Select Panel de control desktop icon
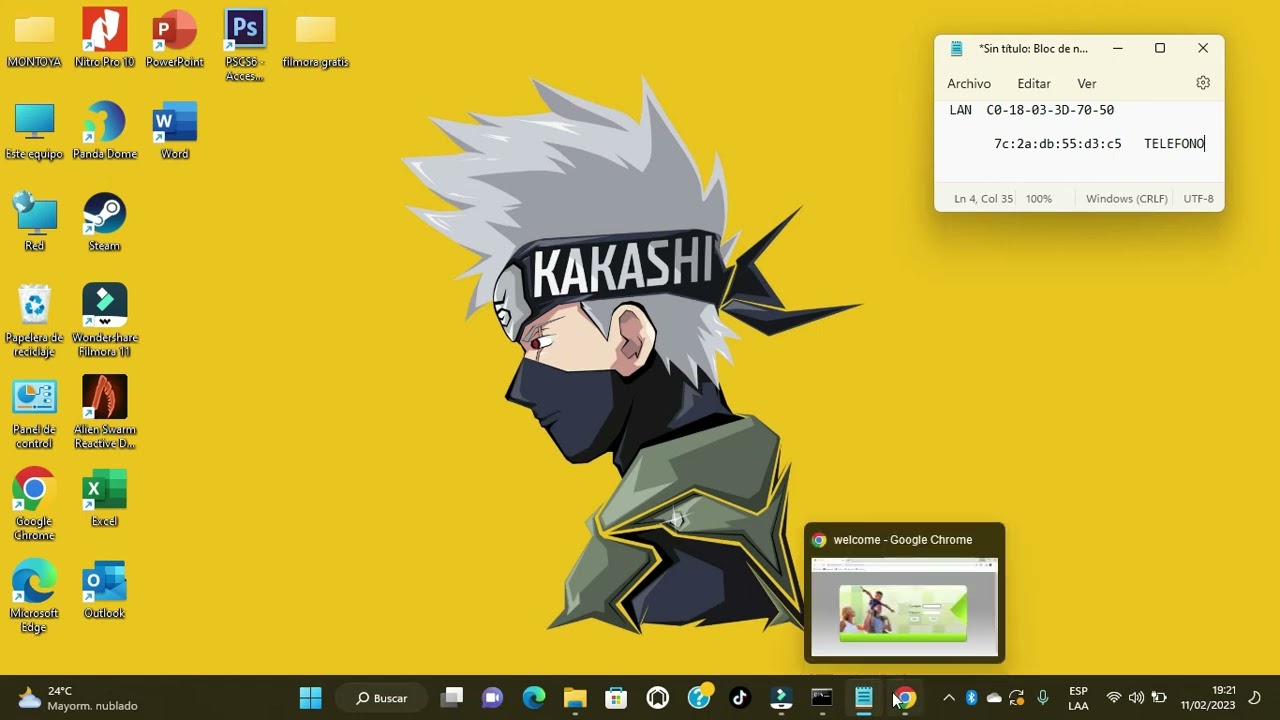Viewport: 1280px width, 720px height. pyautogui.click(x=34, y=414)
